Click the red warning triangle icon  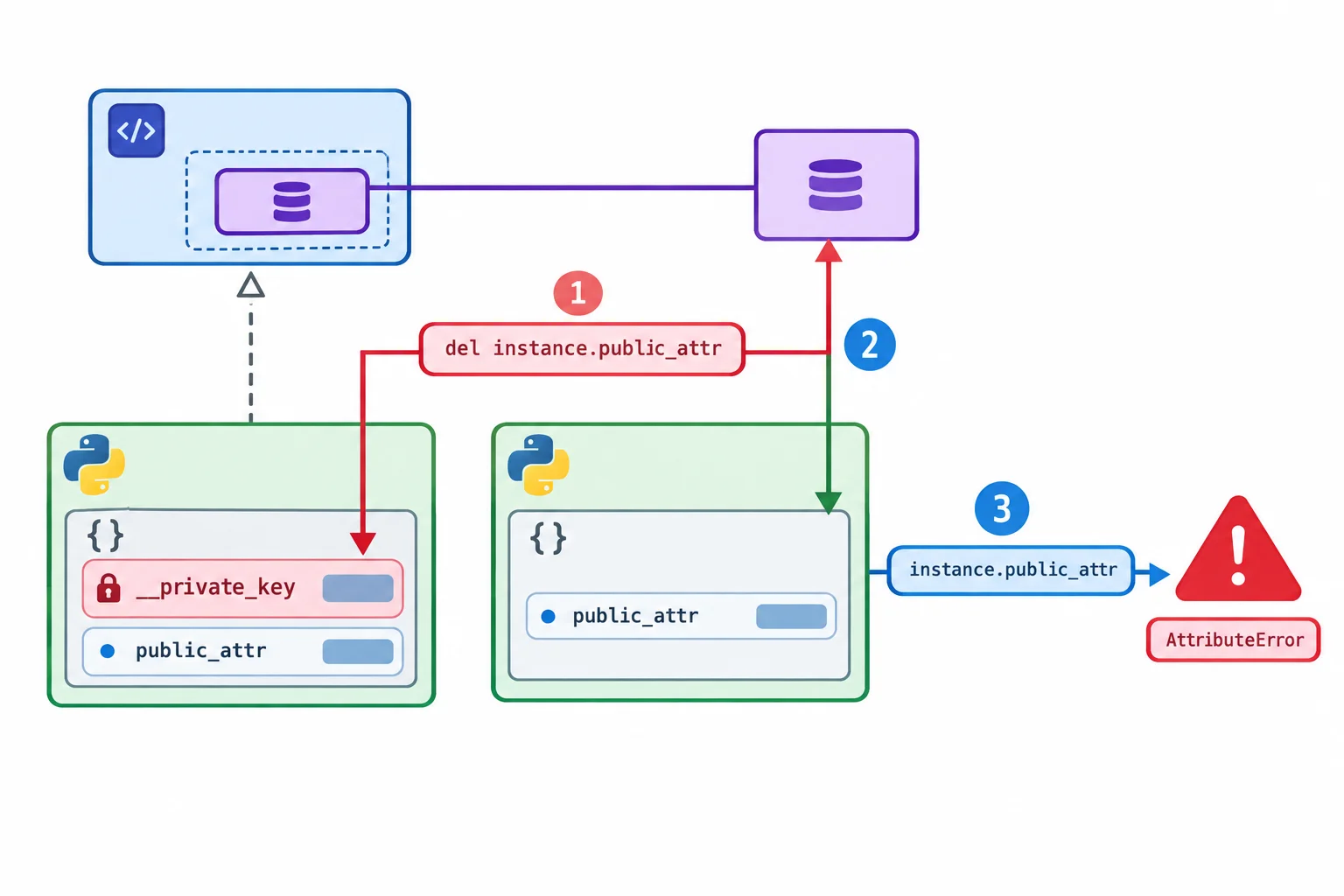1238,549
